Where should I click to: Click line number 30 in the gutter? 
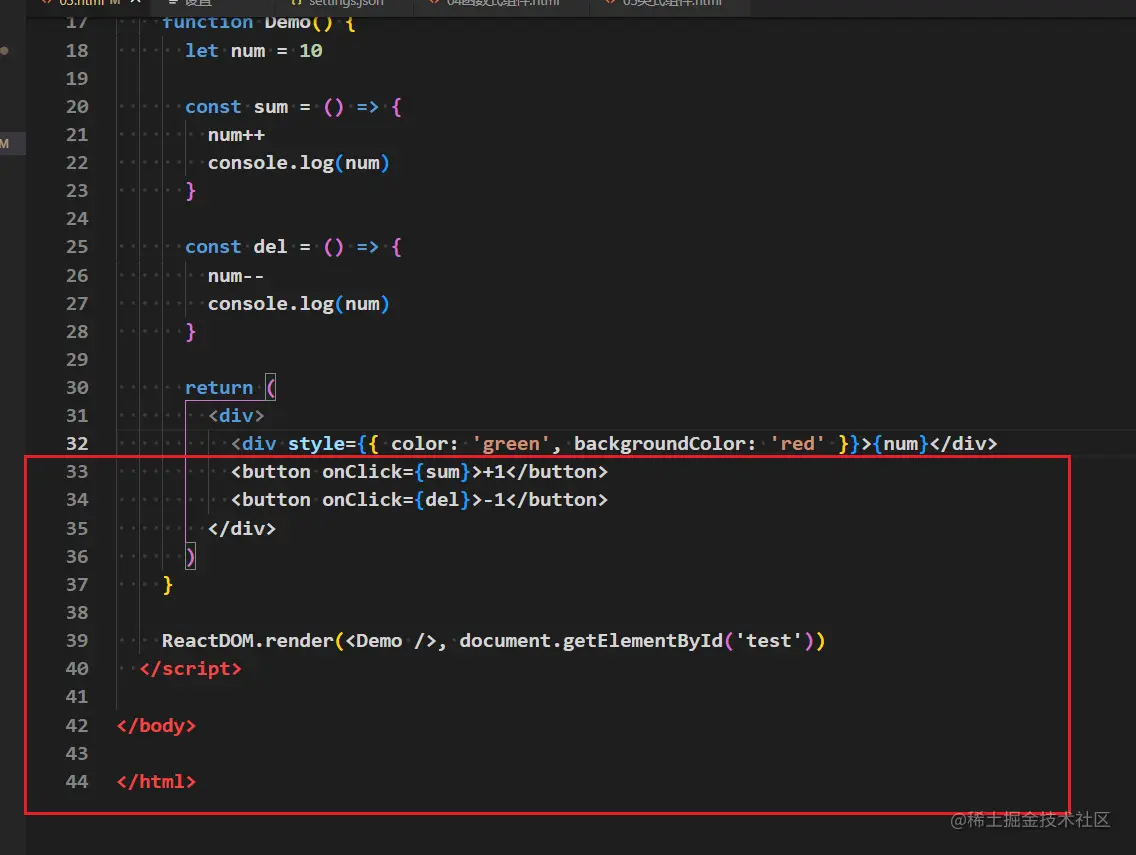tap(77, 388)
